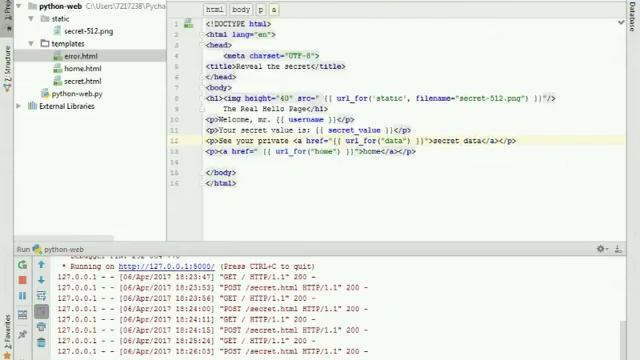This screenshot has height=360, width=640.
Task: Click 'secret data' link text on line 12
Action: tap(457, 141)
